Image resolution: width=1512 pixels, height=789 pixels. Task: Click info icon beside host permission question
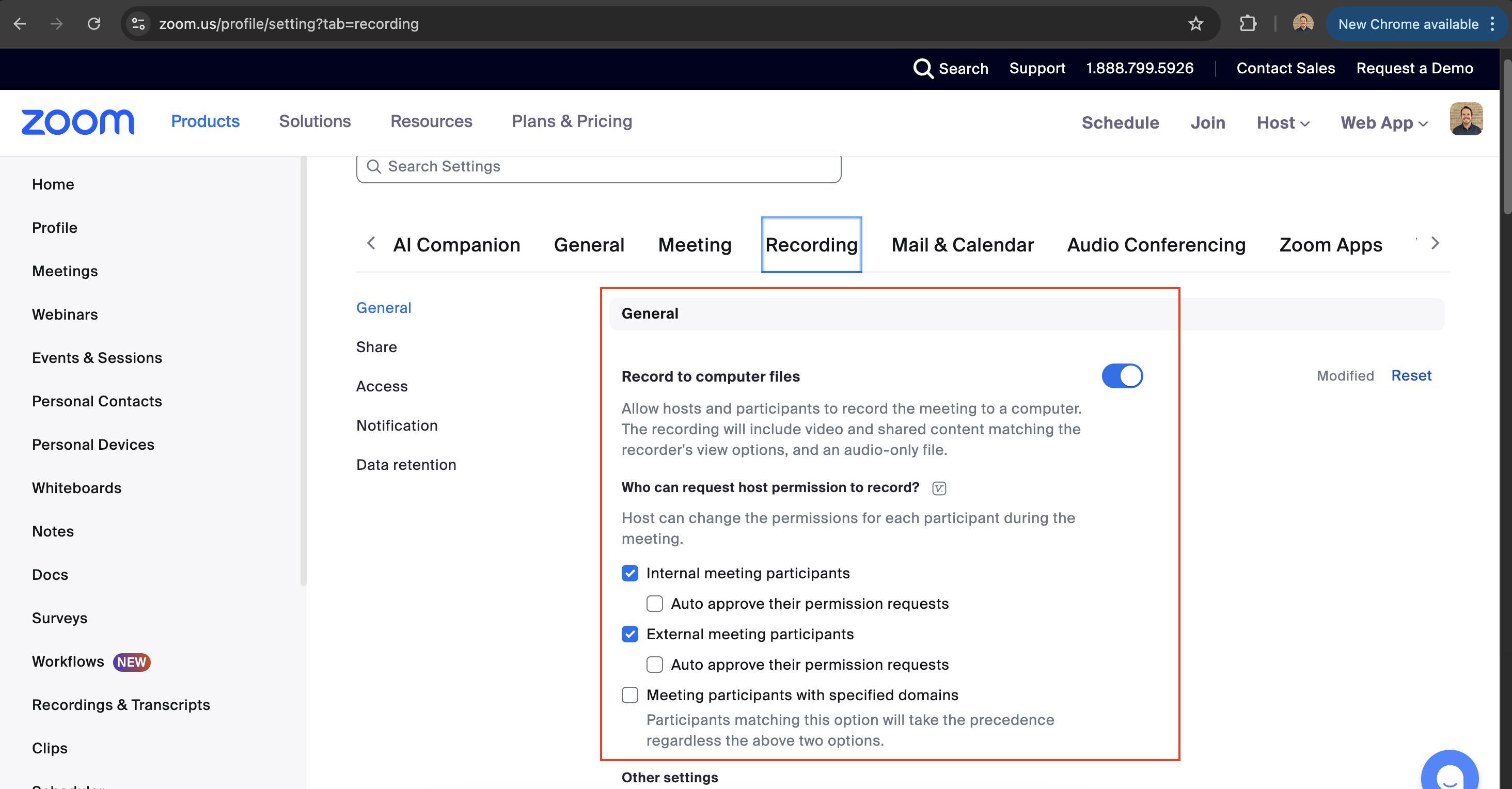[x=939, y=488]
